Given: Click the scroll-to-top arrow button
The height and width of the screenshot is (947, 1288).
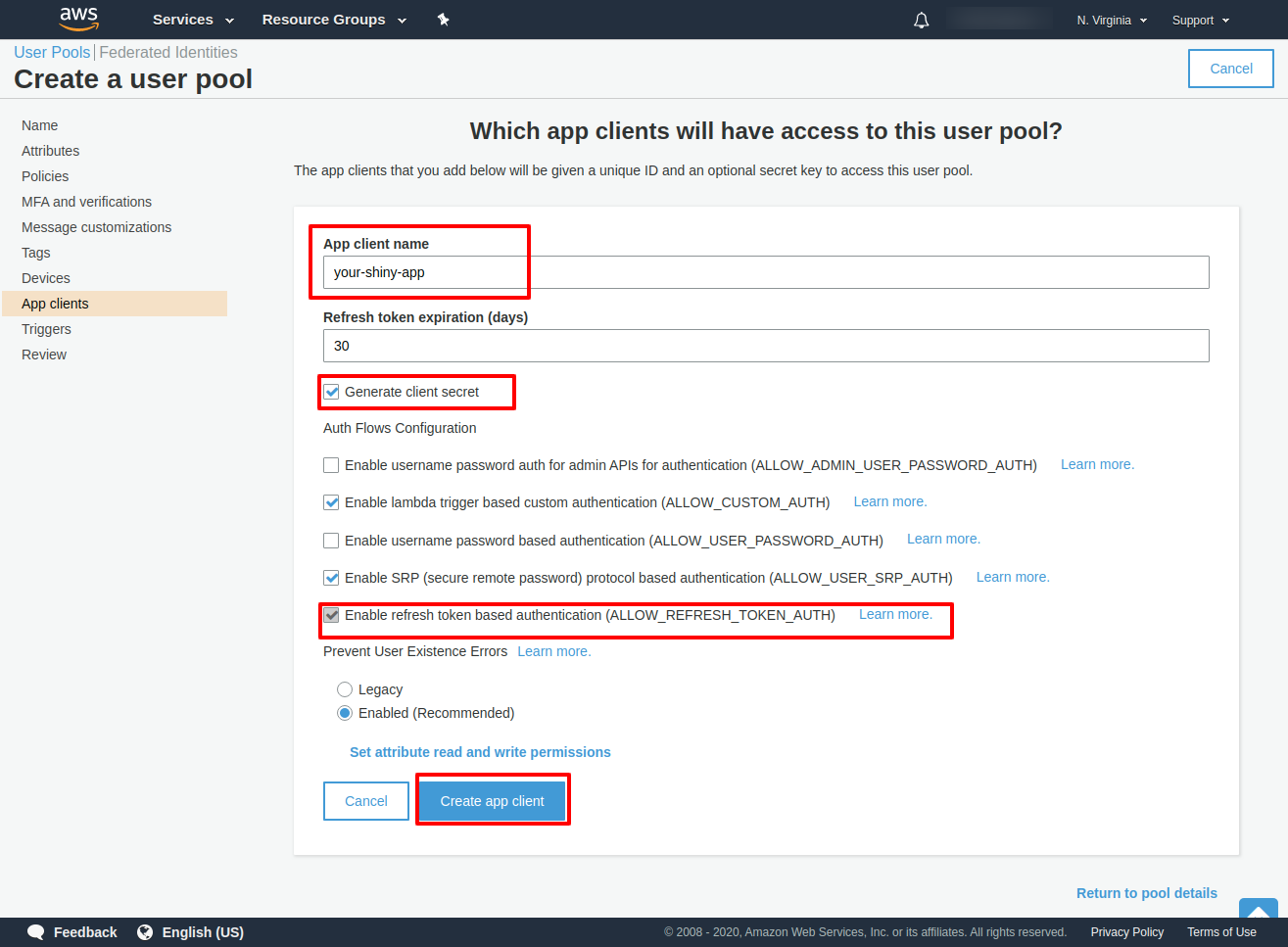Looking at the screenshot, I should click(x=1258, y=911).
